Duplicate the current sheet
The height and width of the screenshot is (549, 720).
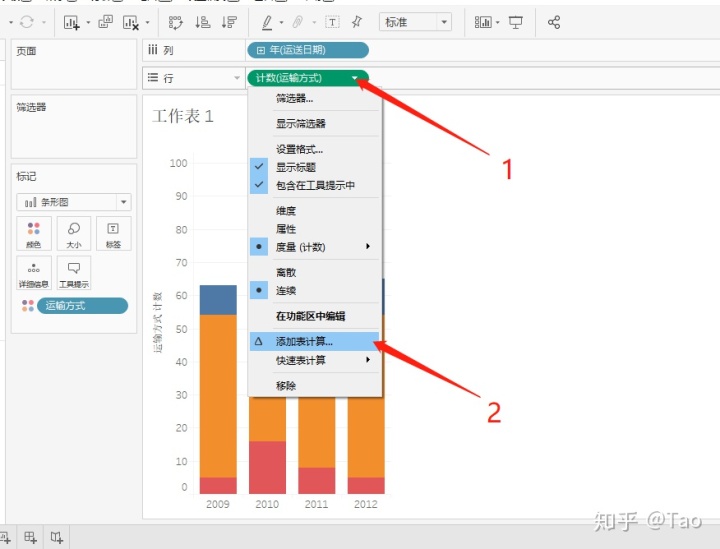[x=106, y=22]
